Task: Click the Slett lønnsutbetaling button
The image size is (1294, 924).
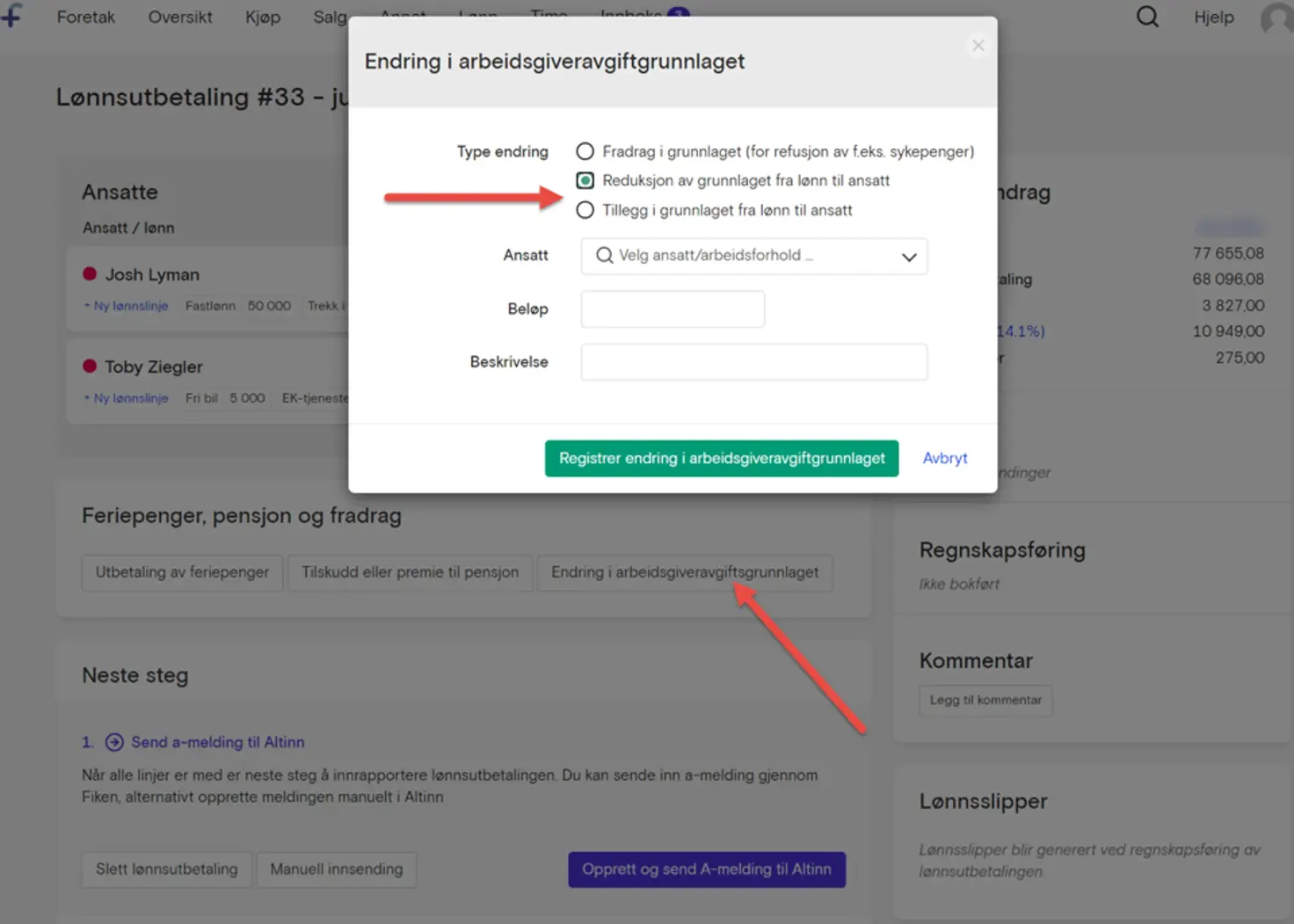Action: pyautogui.click(x=166, y=869)
